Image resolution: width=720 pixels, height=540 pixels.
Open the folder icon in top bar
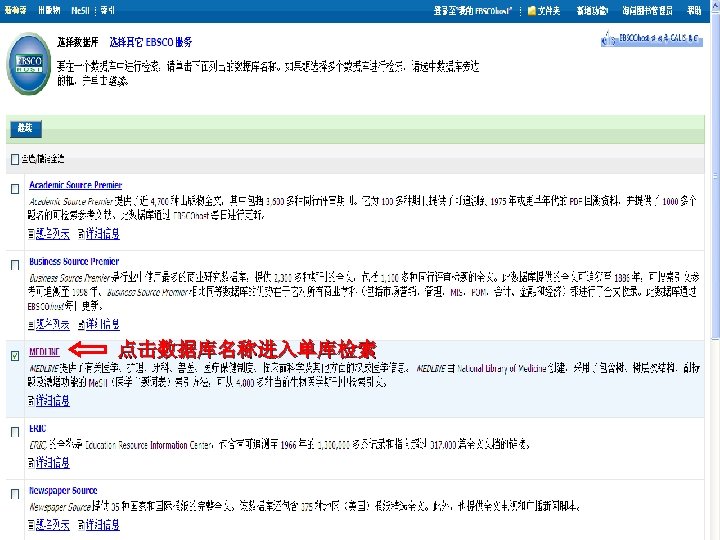pyautogui.click(x=532, y=11)
